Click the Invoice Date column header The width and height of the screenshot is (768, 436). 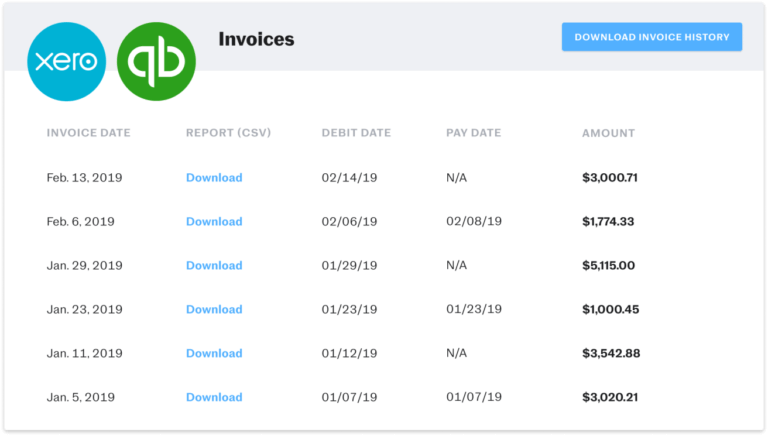point(88,133)
